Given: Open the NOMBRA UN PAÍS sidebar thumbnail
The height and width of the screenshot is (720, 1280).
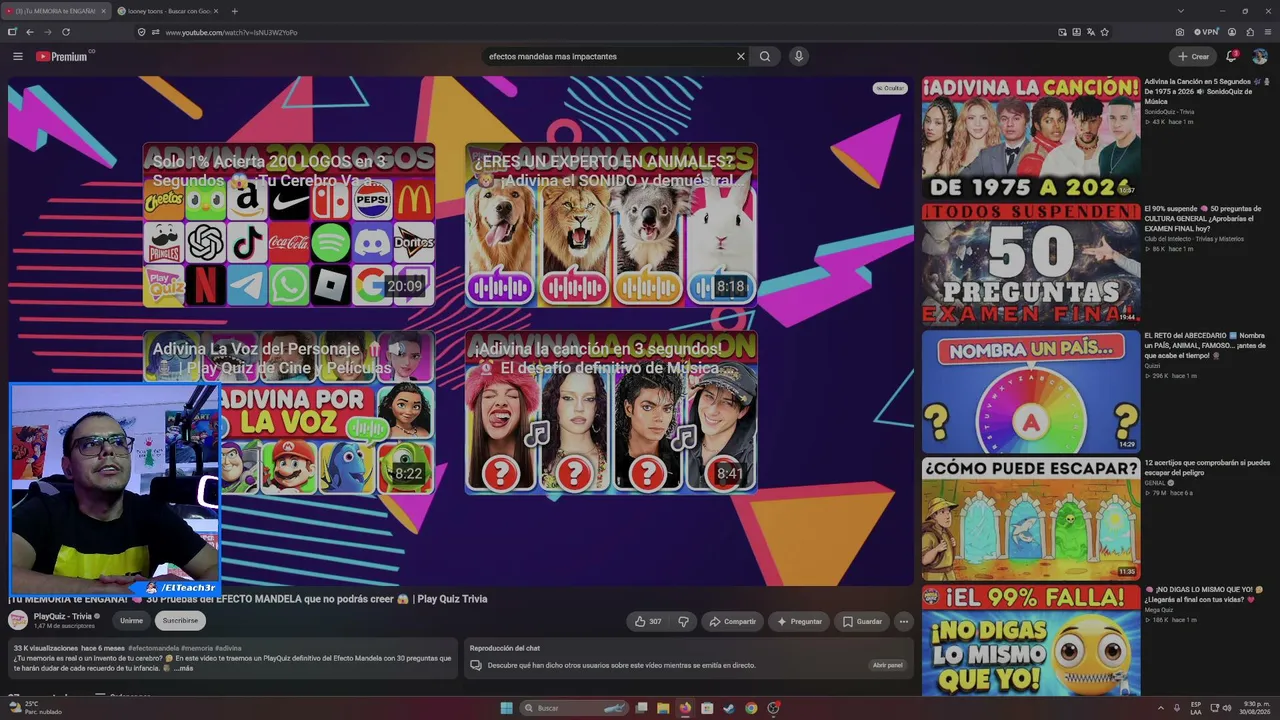Looking at the screenshot, I should 1031,391.
